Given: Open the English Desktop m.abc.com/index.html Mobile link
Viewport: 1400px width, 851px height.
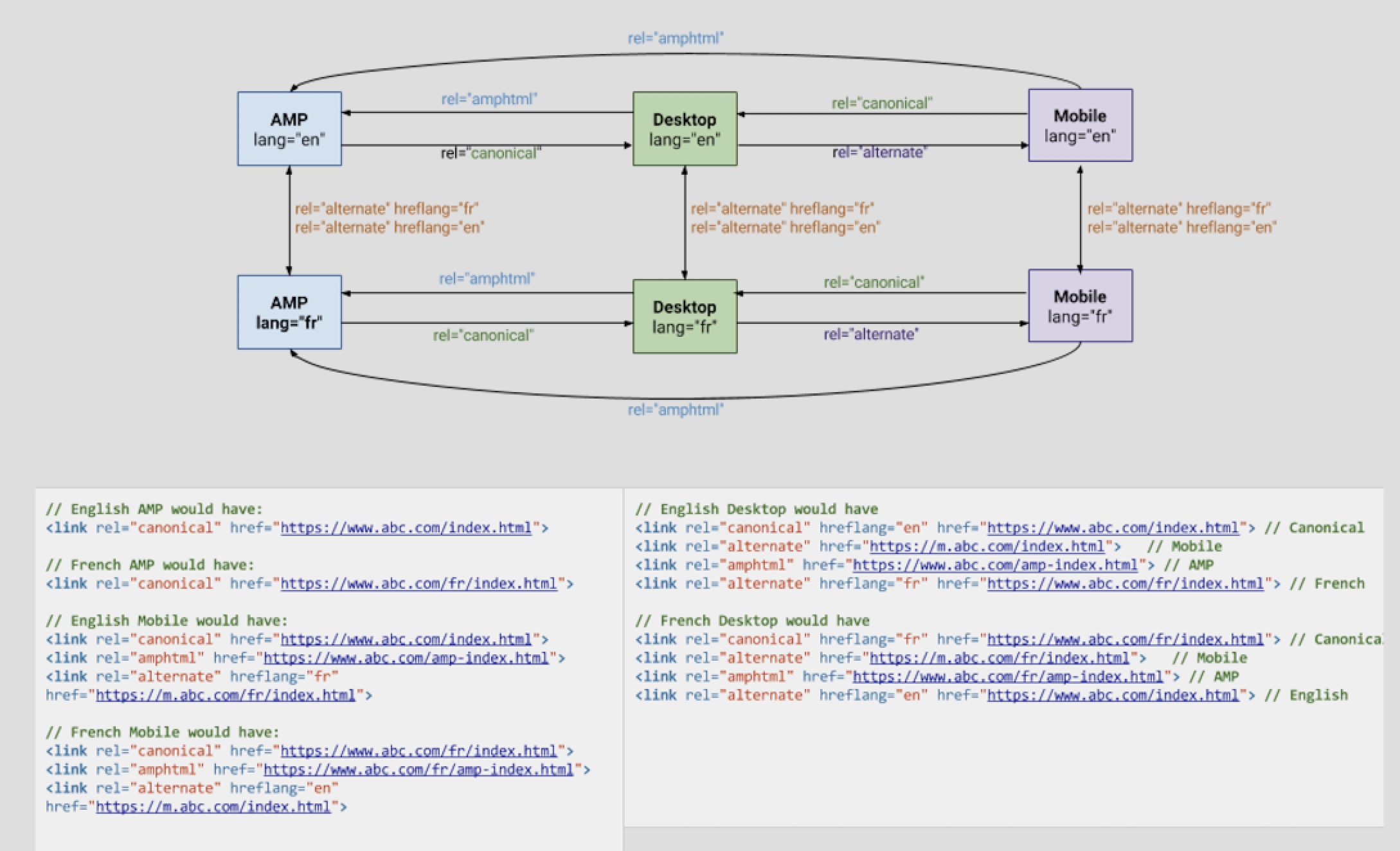Looking at the screenshot, I should pyautogui.click(x=987, y=546).
